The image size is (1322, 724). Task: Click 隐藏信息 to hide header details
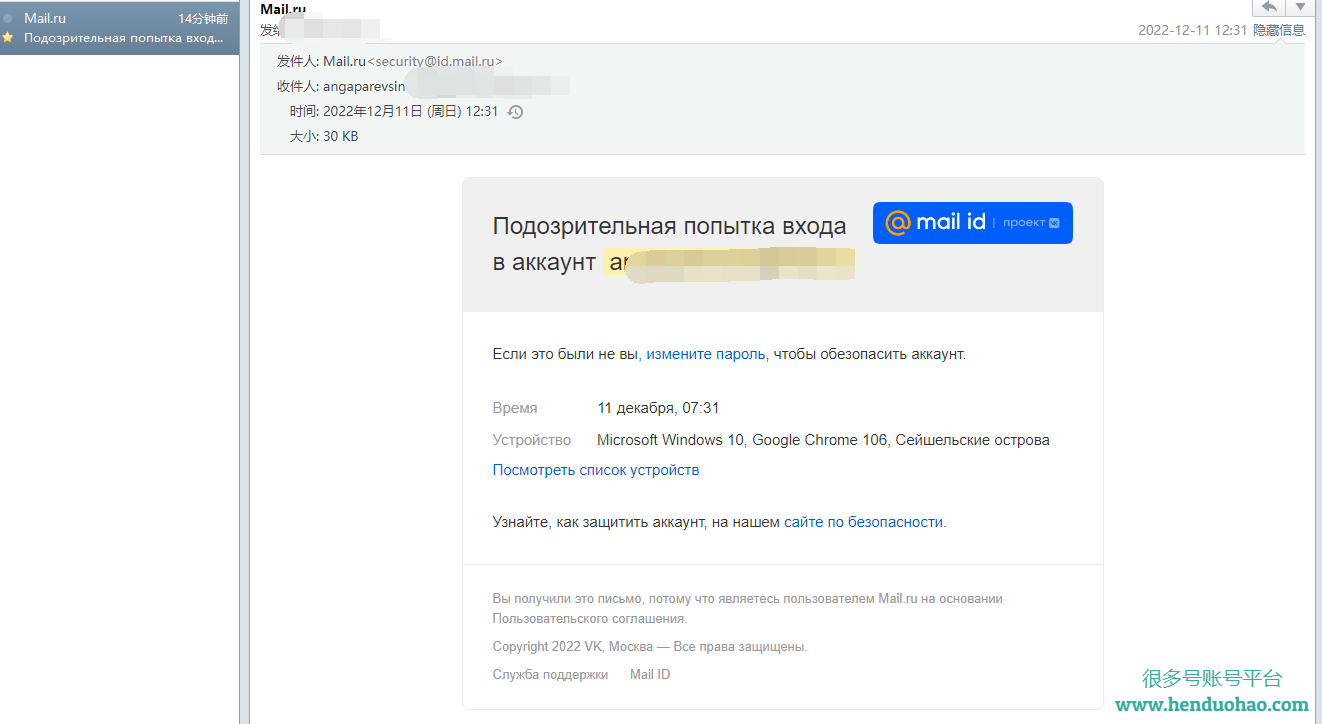tap(1279, 30)
